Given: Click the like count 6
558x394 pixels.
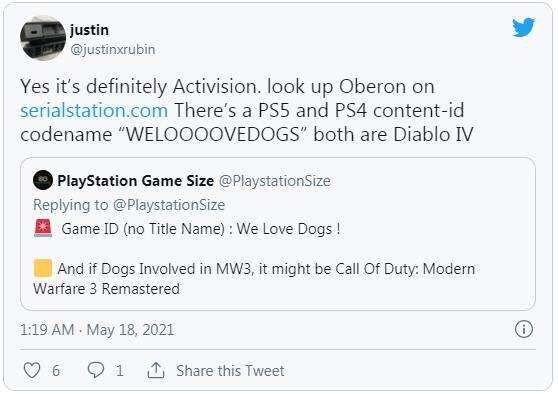Looking at the screenshot, I should (x=56, y=371).
